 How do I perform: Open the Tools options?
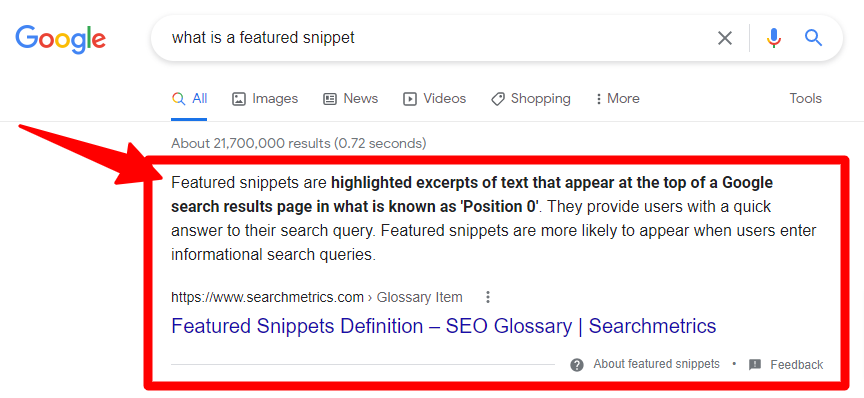pos(805,99)
